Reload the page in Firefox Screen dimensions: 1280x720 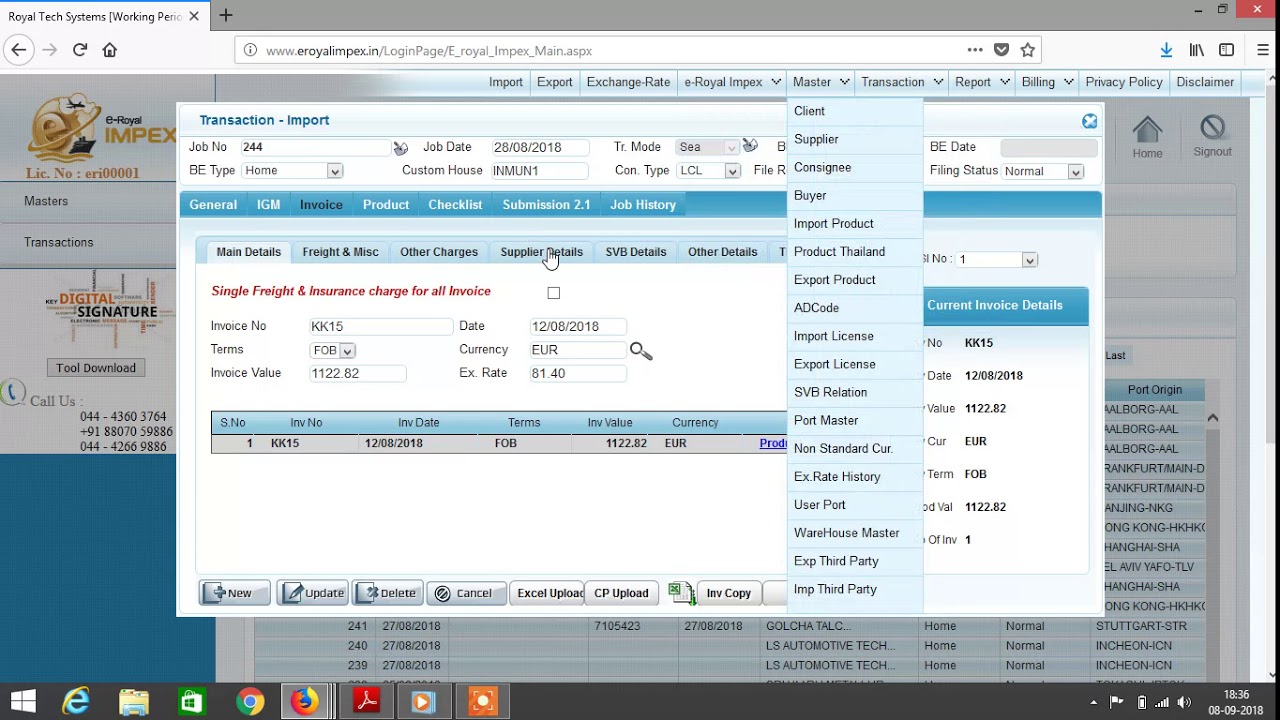click(80, 50)
